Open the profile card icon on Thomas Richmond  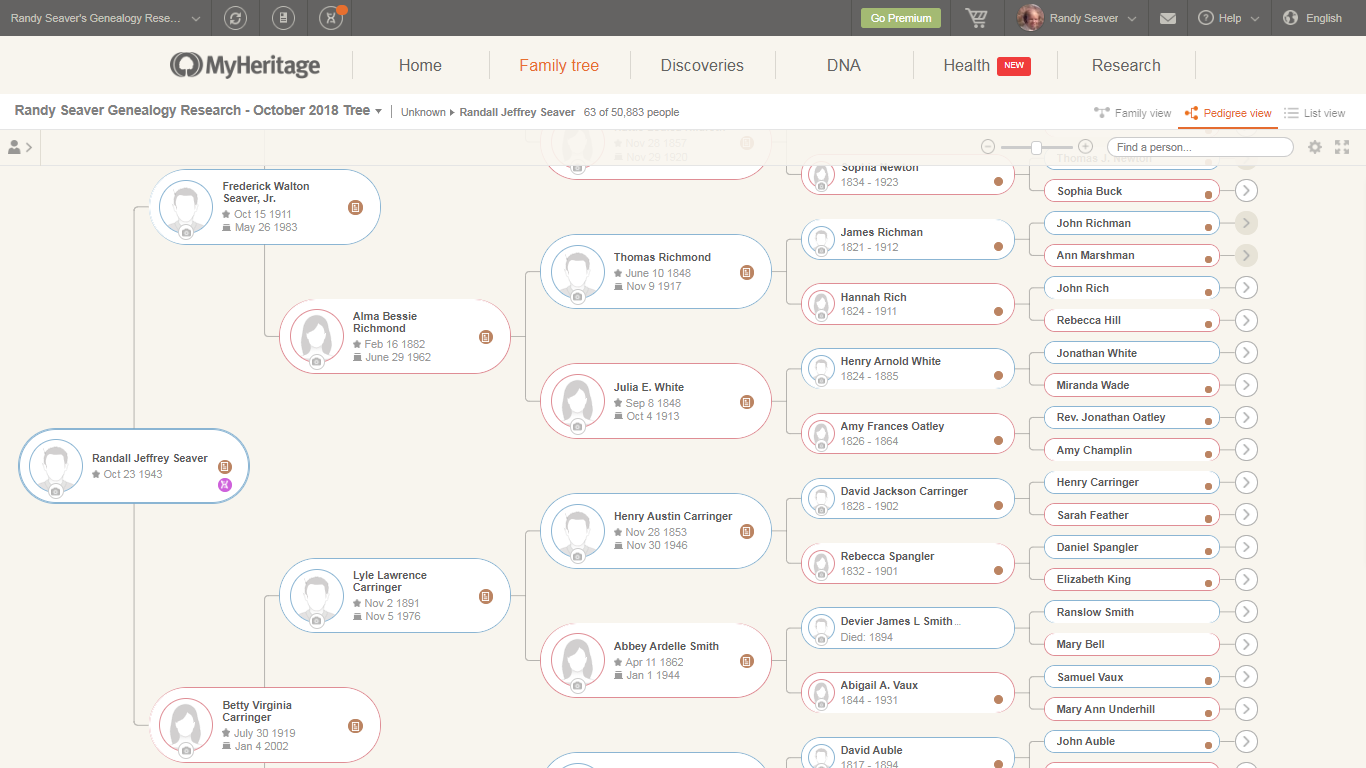click(746, 272)
